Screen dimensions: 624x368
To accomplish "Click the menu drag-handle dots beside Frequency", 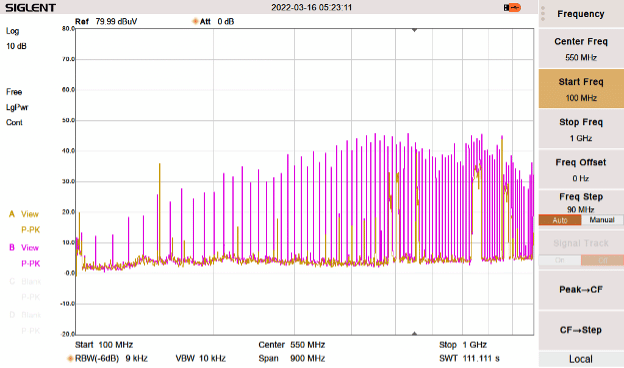I will [x=543, y=14].
